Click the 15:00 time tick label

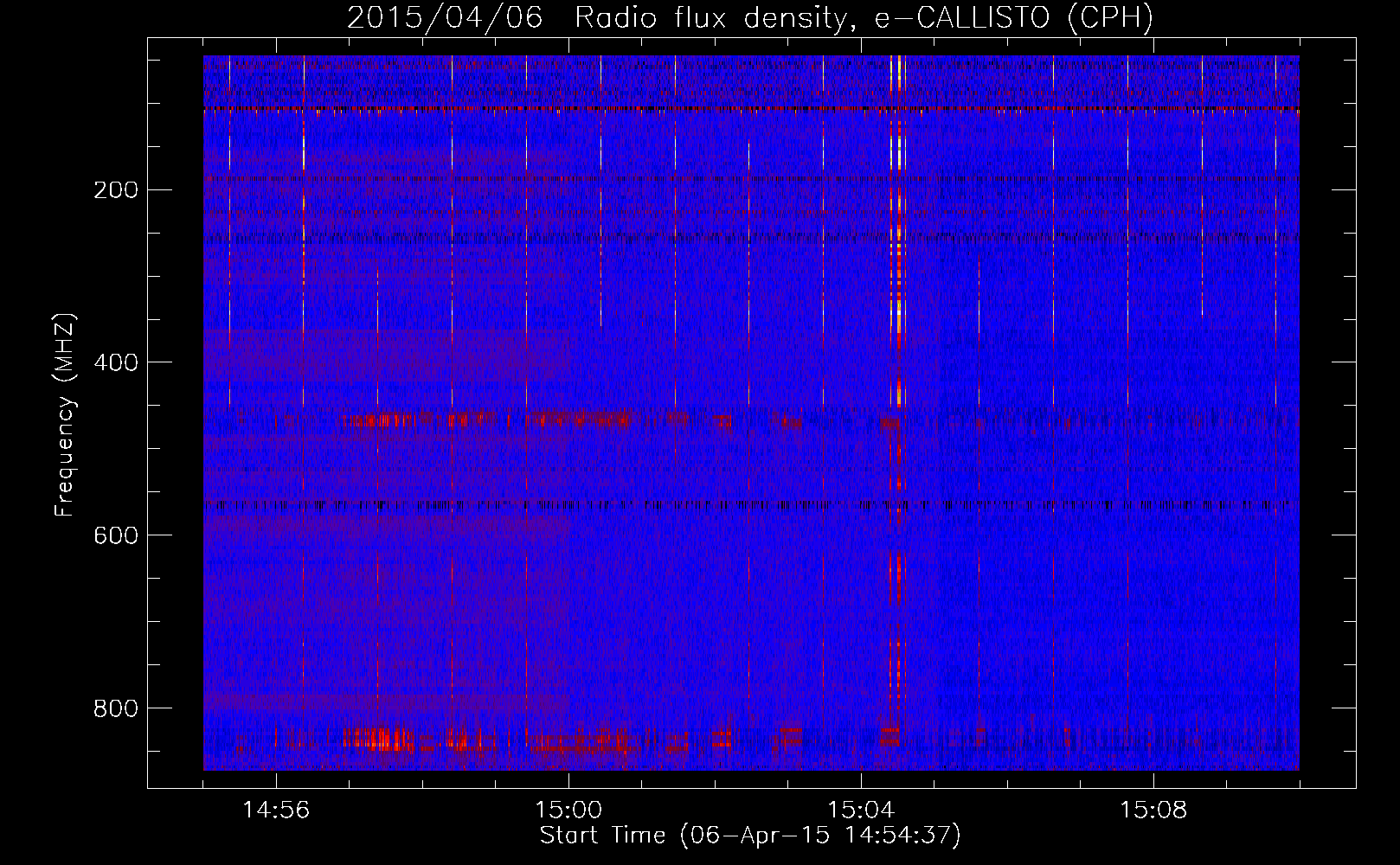click(x=568, y=811)
